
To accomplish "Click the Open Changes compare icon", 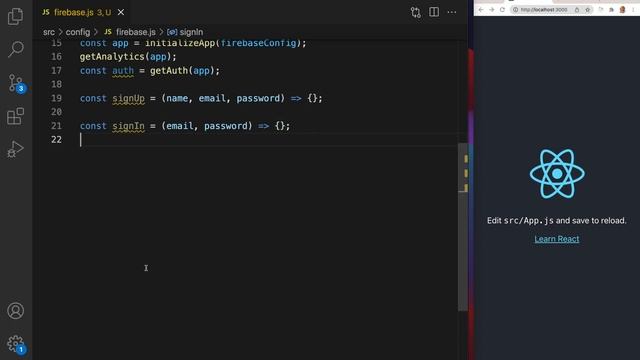I will tap(416, 12).
